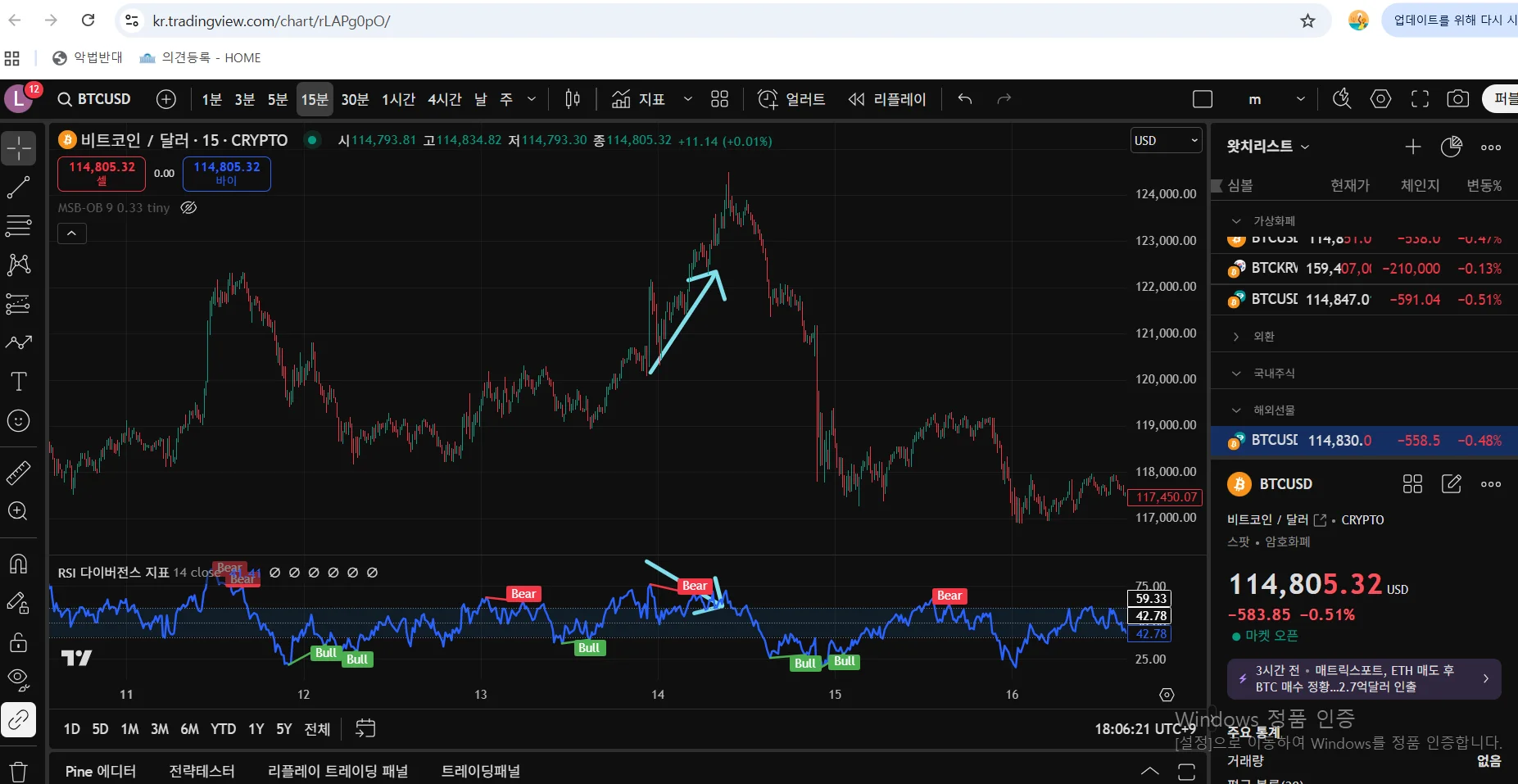Collapse the indicator legend chevron
The width and height of the screenshot is (1518, 784).
72,233
